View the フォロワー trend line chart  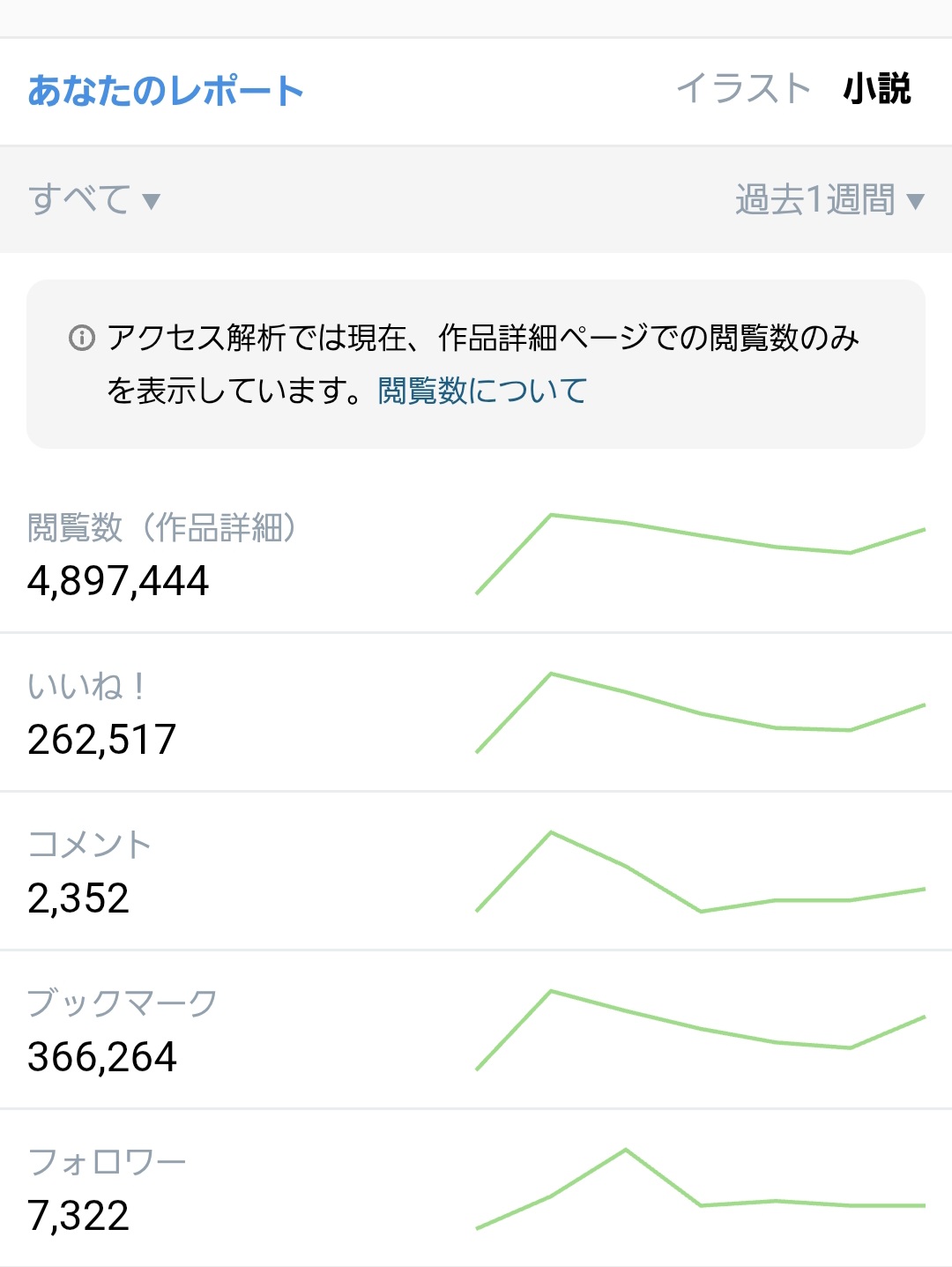[x=700, y=1189]
